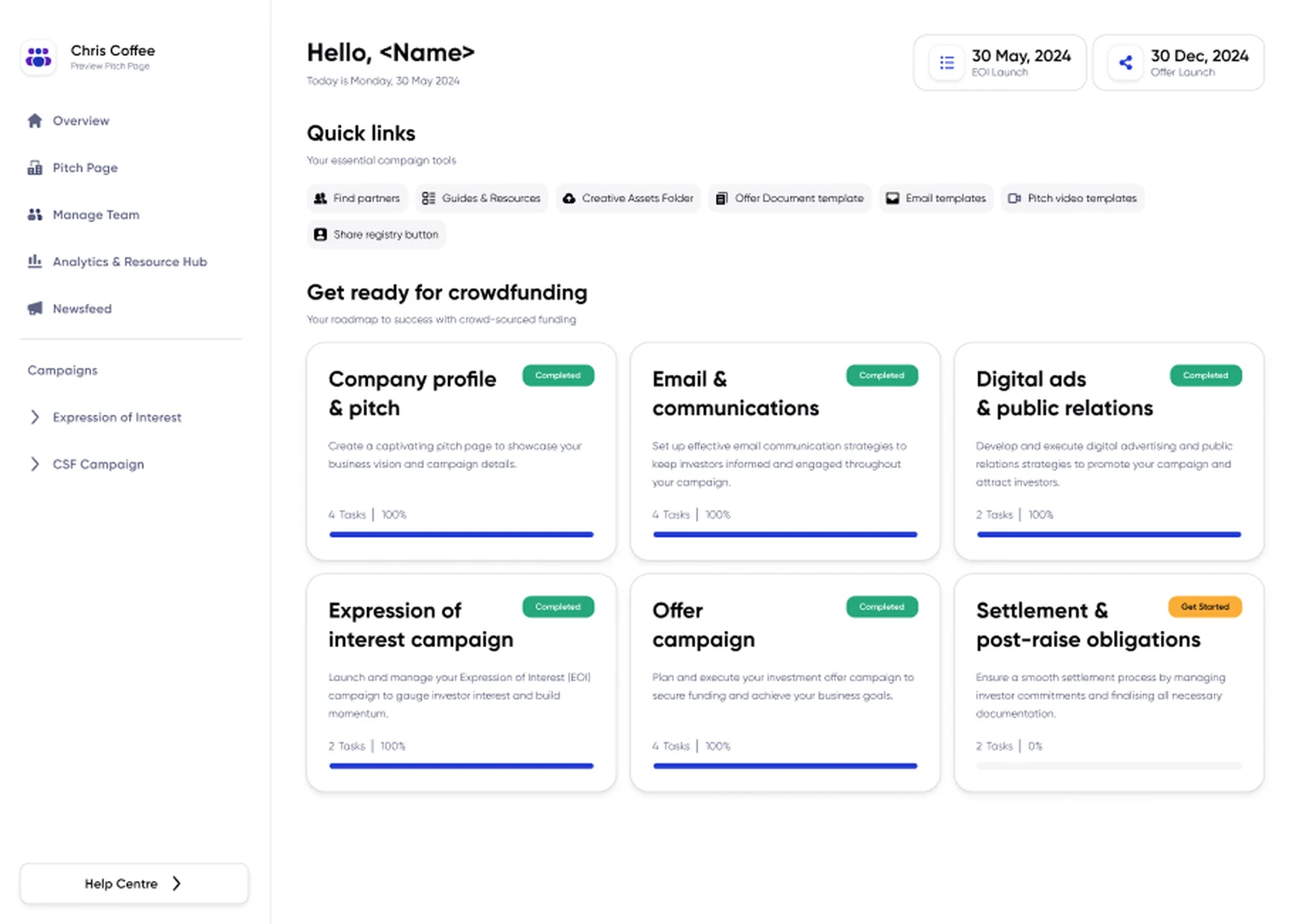Image resolution: width=1299 pixels, height=924 pixels.
Task: Click the Offer Document template icon
Action: click(x=721, y=198)
